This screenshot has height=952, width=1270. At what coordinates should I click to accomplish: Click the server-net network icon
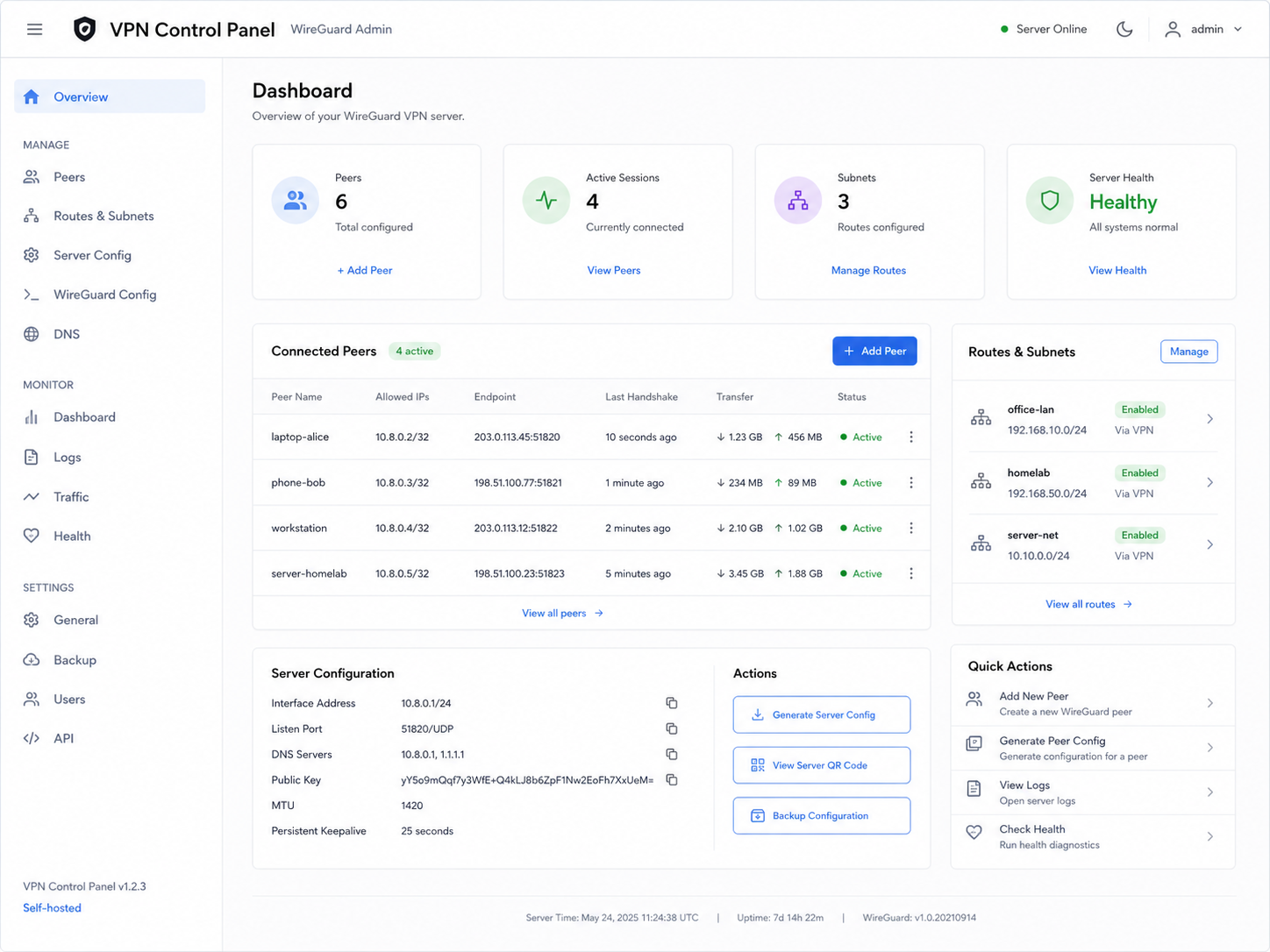coord(981,544)
